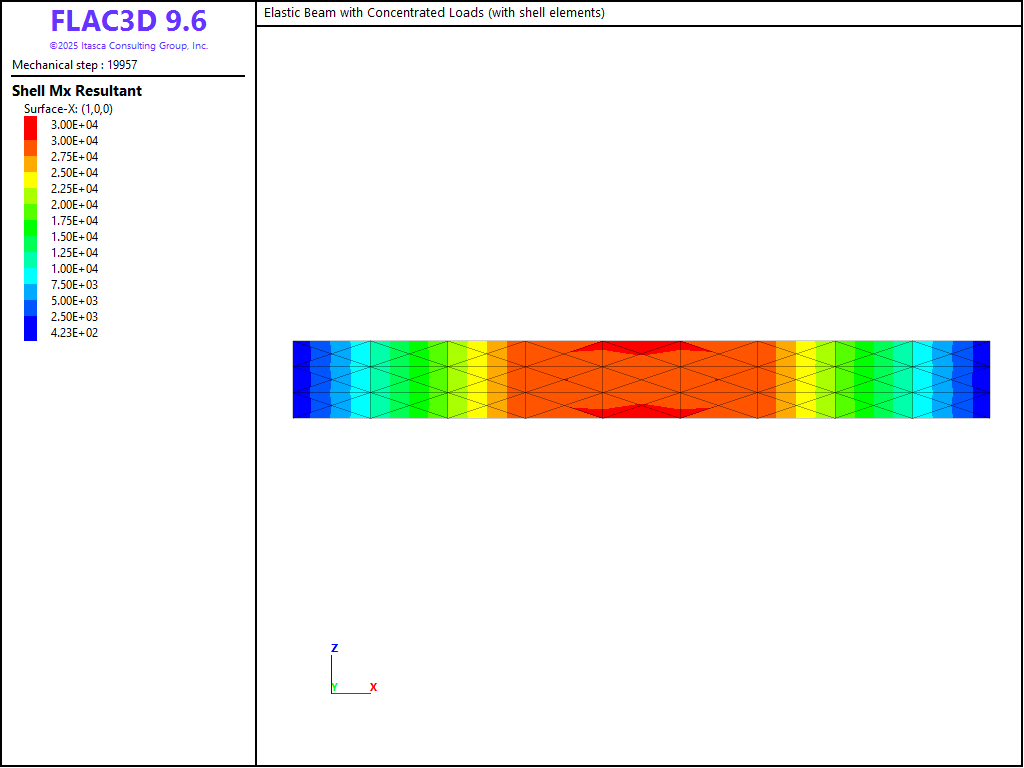Click the dark blue right end of beam
The height and width of the screenshot is (768, 1024).
coord(981,379)
